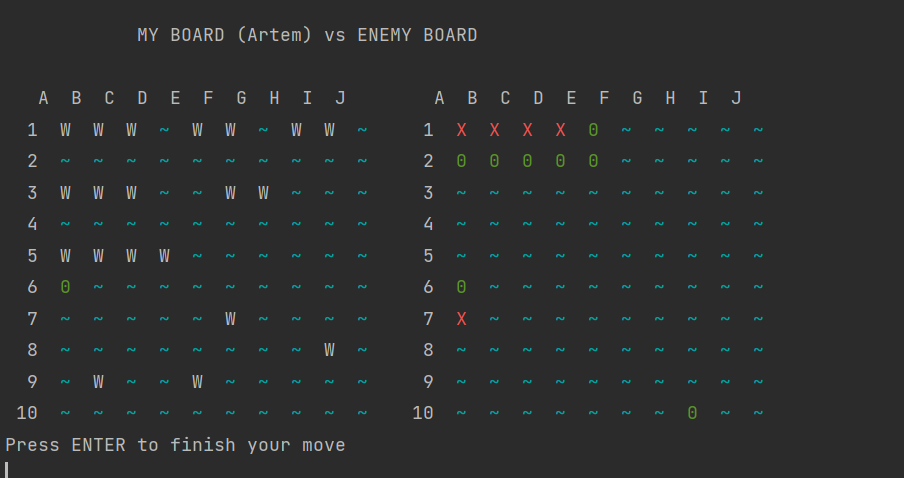Click column header G of my board
This screenshot has height=478, width=904.
pyautogui.click(x=241, y=98)
